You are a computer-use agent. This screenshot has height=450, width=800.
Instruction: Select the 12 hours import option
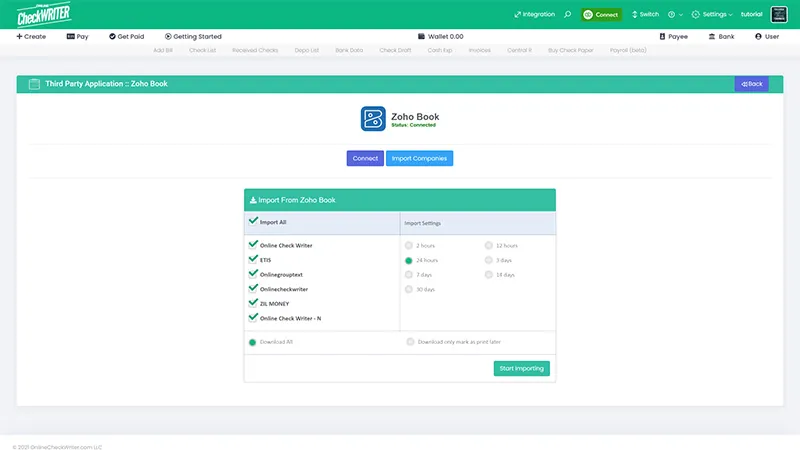(x=489, y=245)
